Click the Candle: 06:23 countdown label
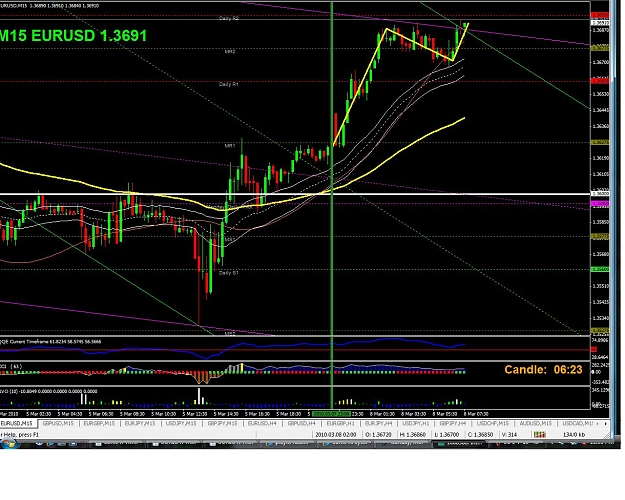 (x=543, y=370)
